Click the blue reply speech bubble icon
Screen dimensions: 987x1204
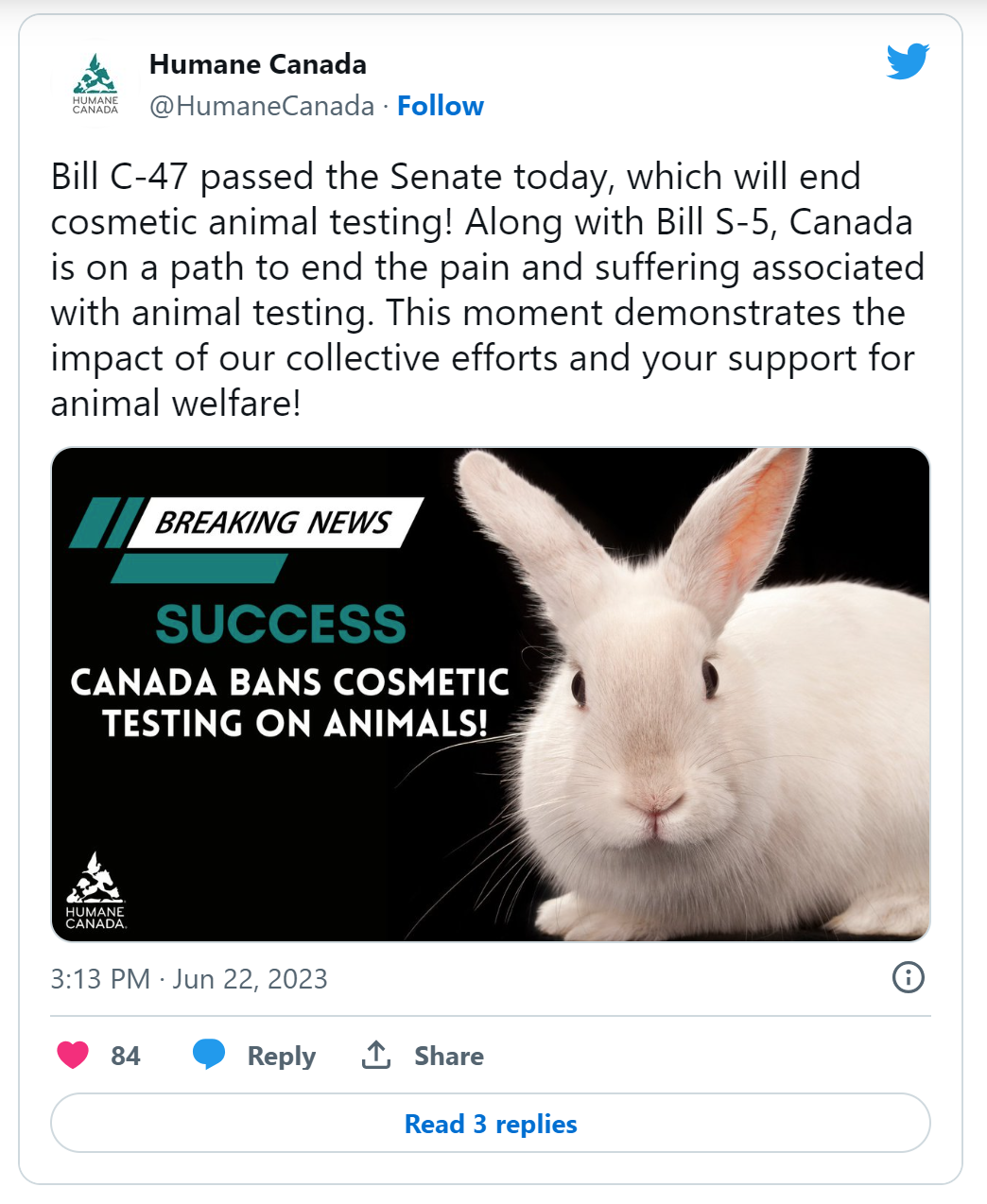click(209, 1055)
